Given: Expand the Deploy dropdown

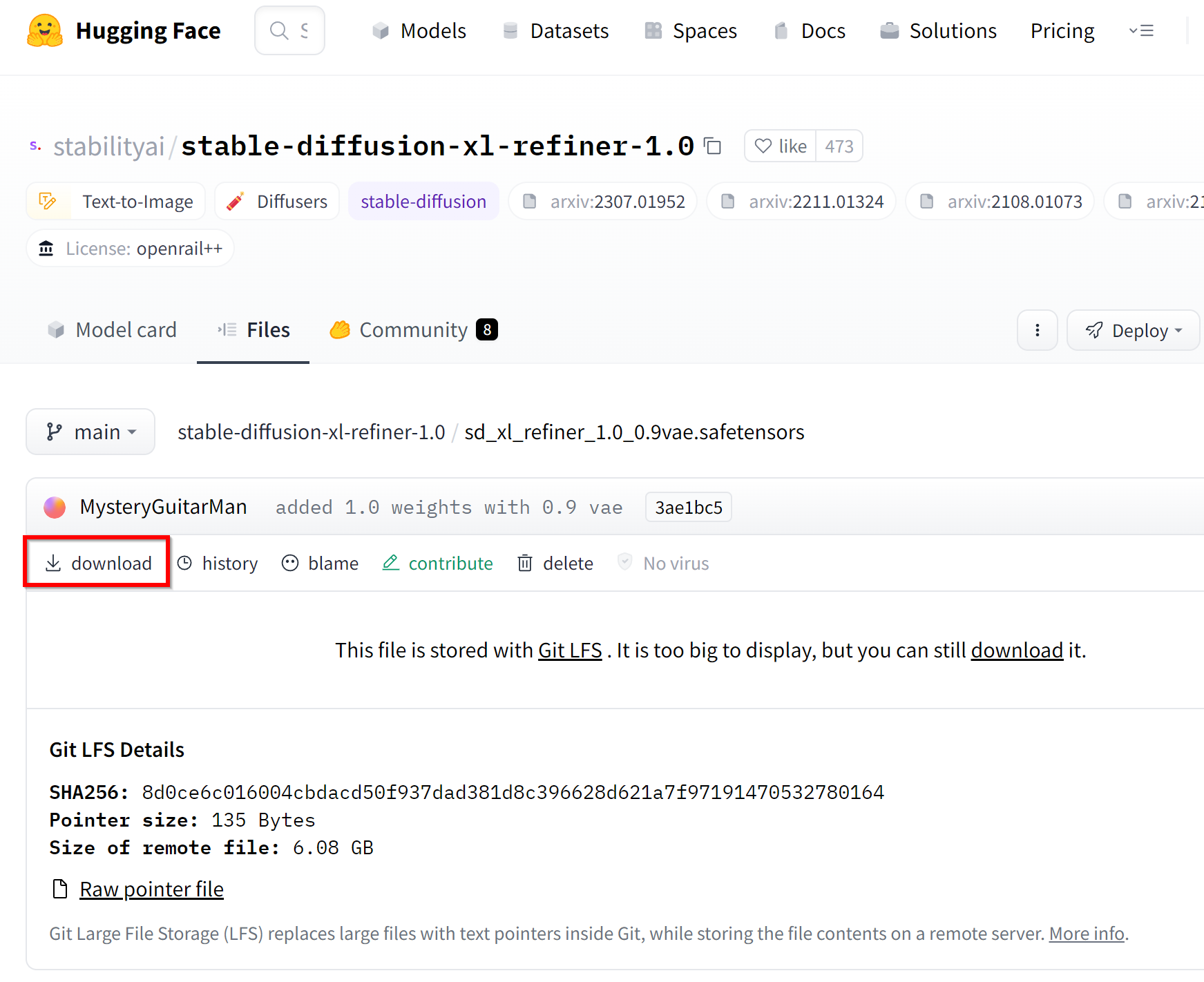Looking at the screenshot, I should 1133,330.
